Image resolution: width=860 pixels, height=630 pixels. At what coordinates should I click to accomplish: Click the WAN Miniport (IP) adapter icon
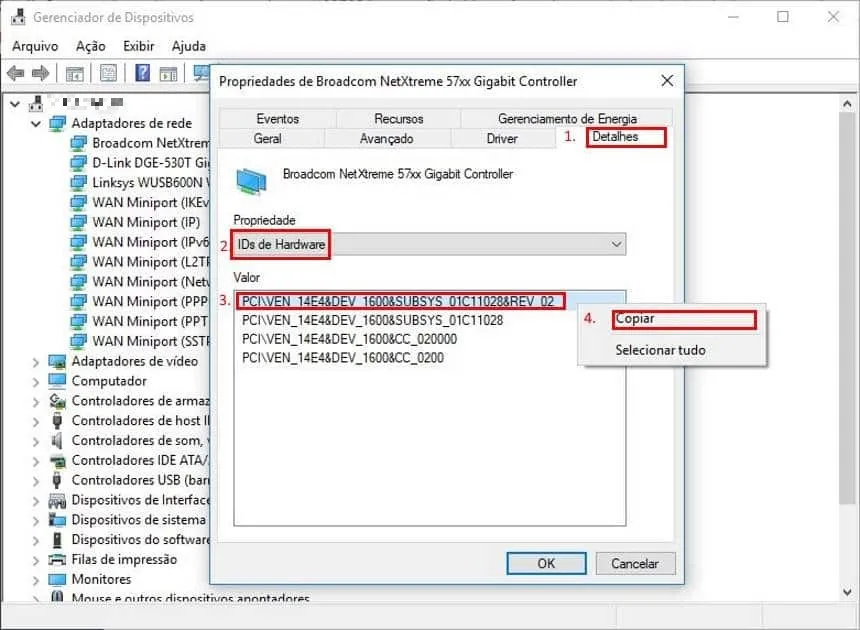tap(79, 222)
